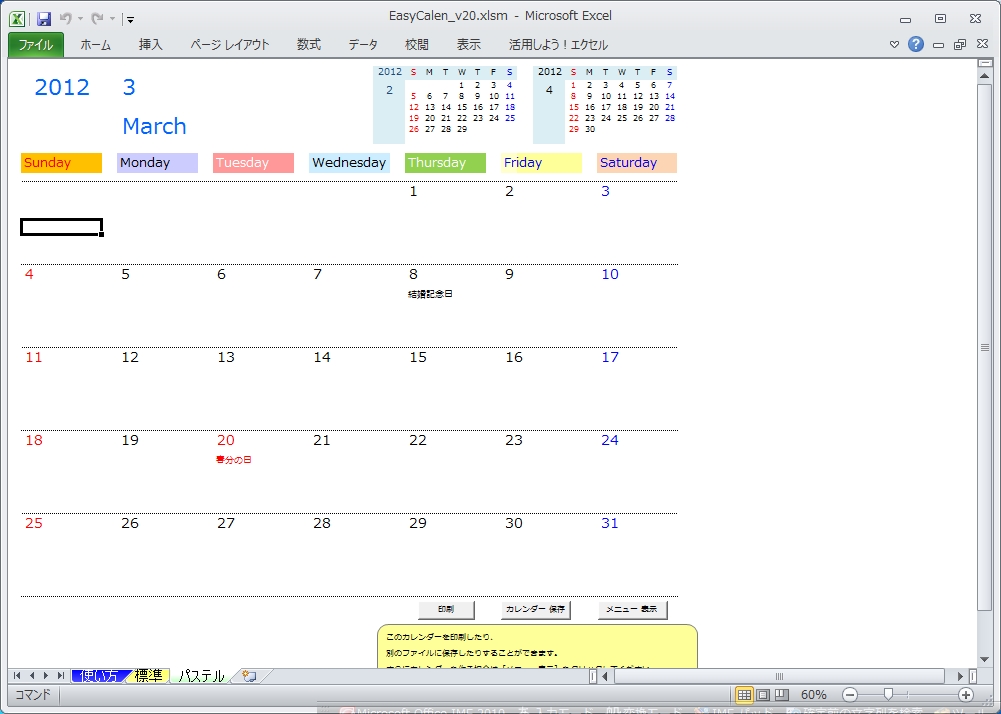Open the 表示 ribbon tab
This screenshot has width=1001, height=714.
click(x=468, y=45)
